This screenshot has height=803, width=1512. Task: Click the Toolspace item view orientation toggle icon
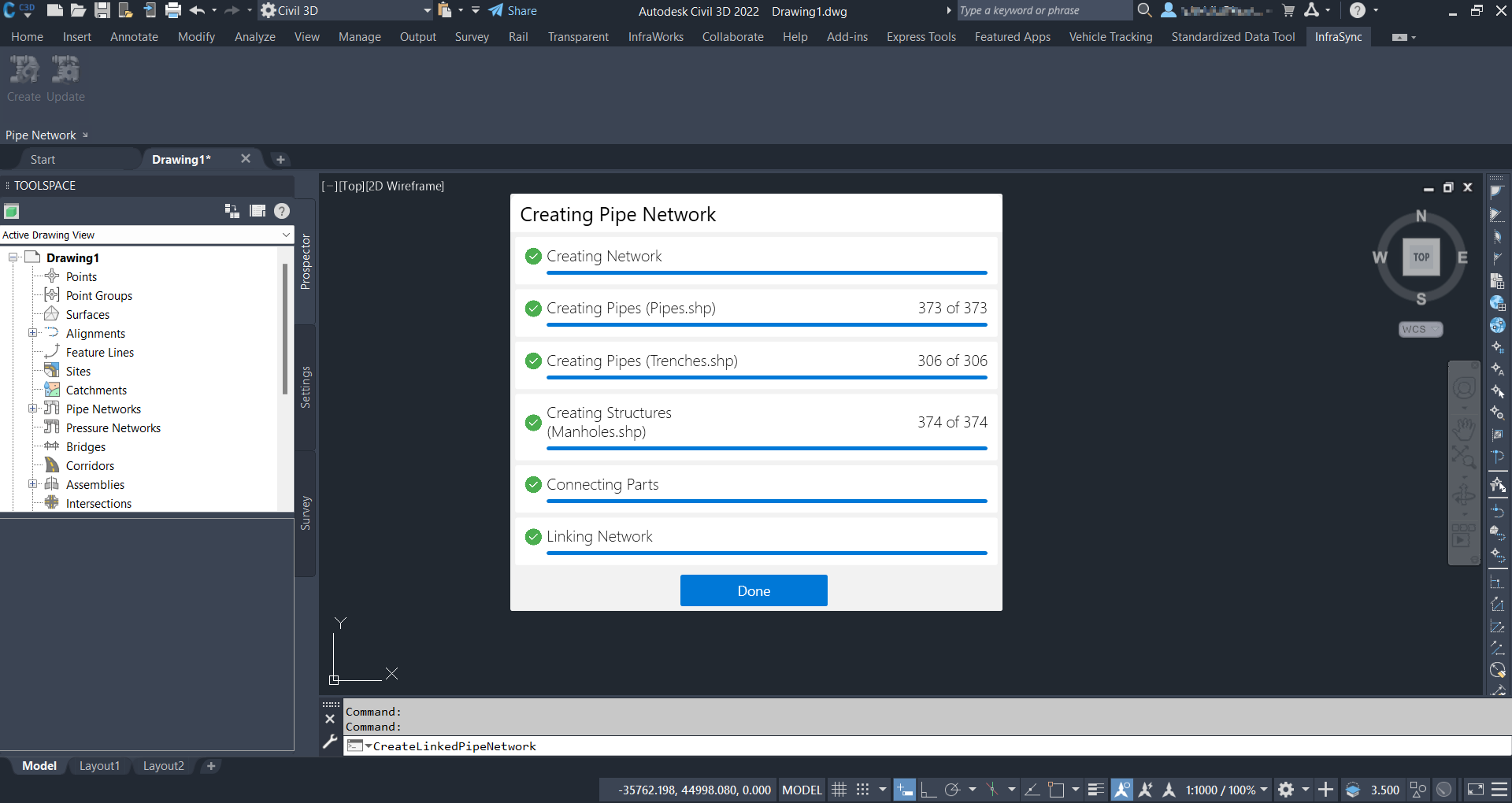pos(232,211)
